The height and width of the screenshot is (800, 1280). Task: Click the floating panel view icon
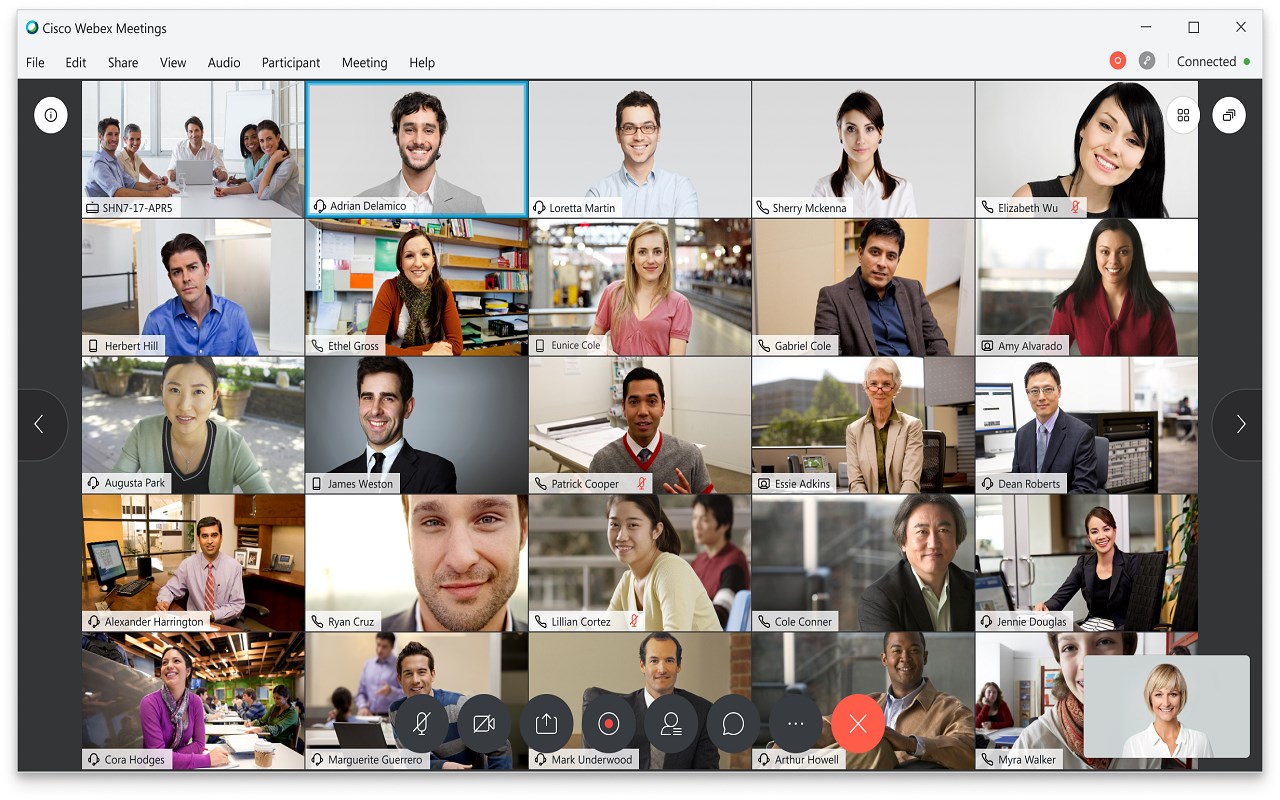click(x=1229, y=115)
